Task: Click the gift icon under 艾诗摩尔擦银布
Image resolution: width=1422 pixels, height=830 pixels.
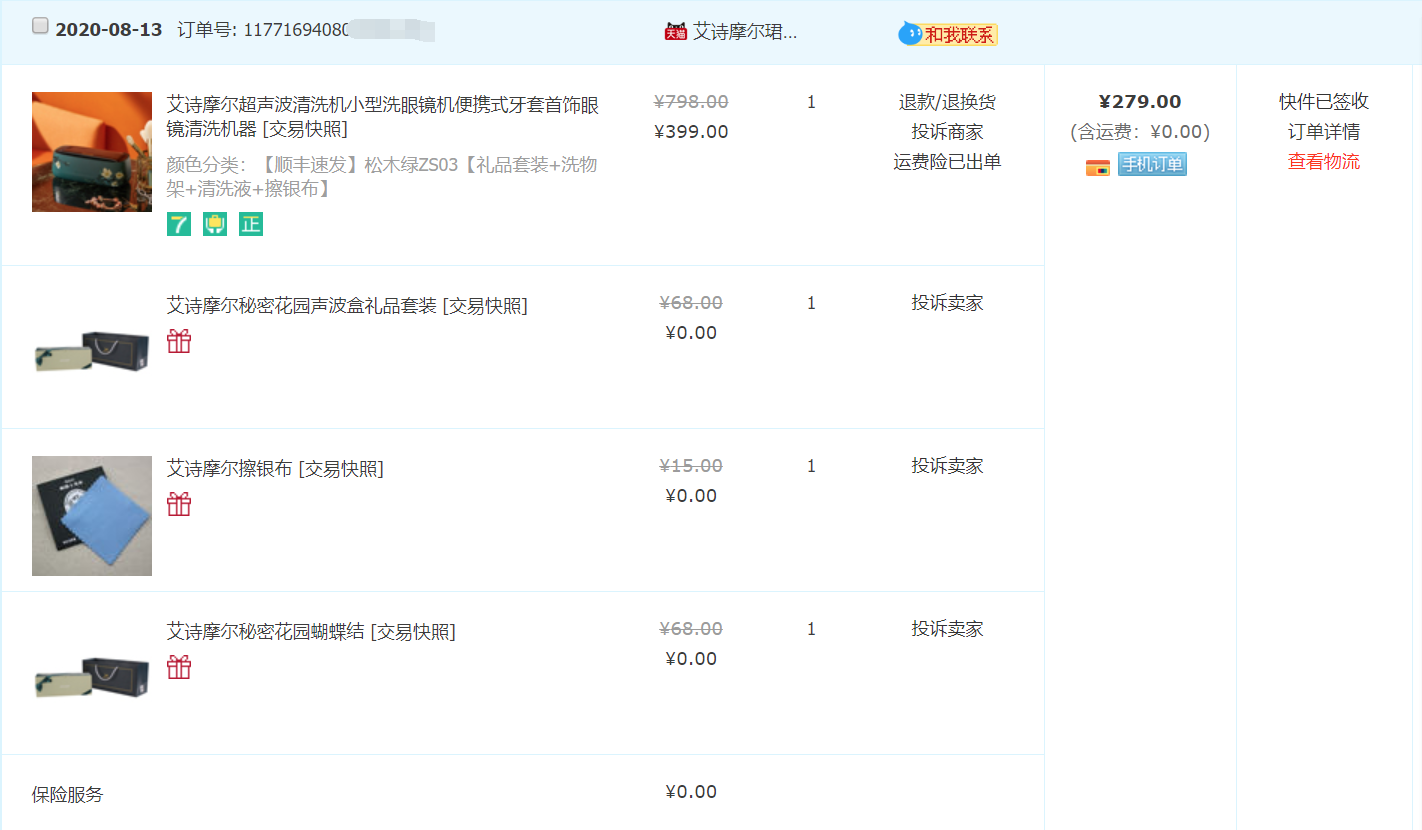Action: 179,505
